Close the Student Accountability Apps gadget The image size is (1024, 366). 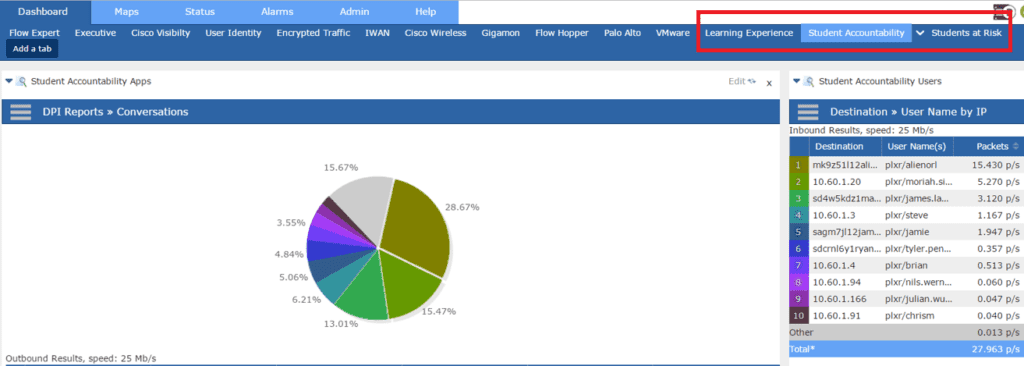769,83
